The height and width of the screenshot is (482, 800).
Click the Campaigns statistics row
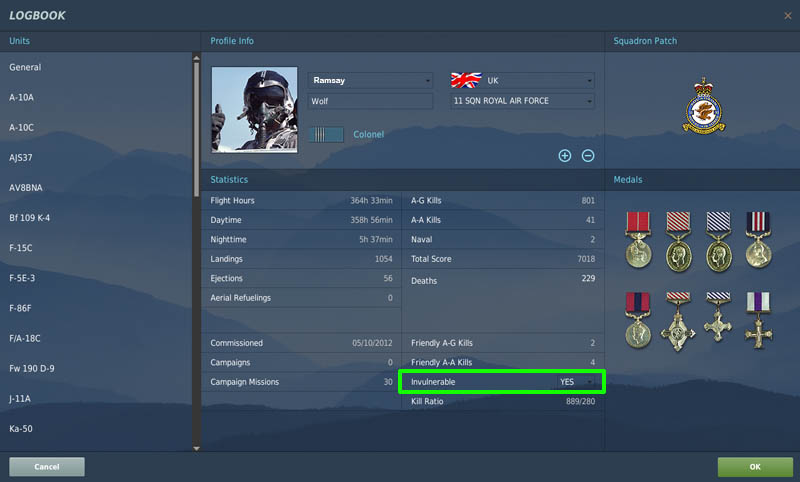point(302,362)
